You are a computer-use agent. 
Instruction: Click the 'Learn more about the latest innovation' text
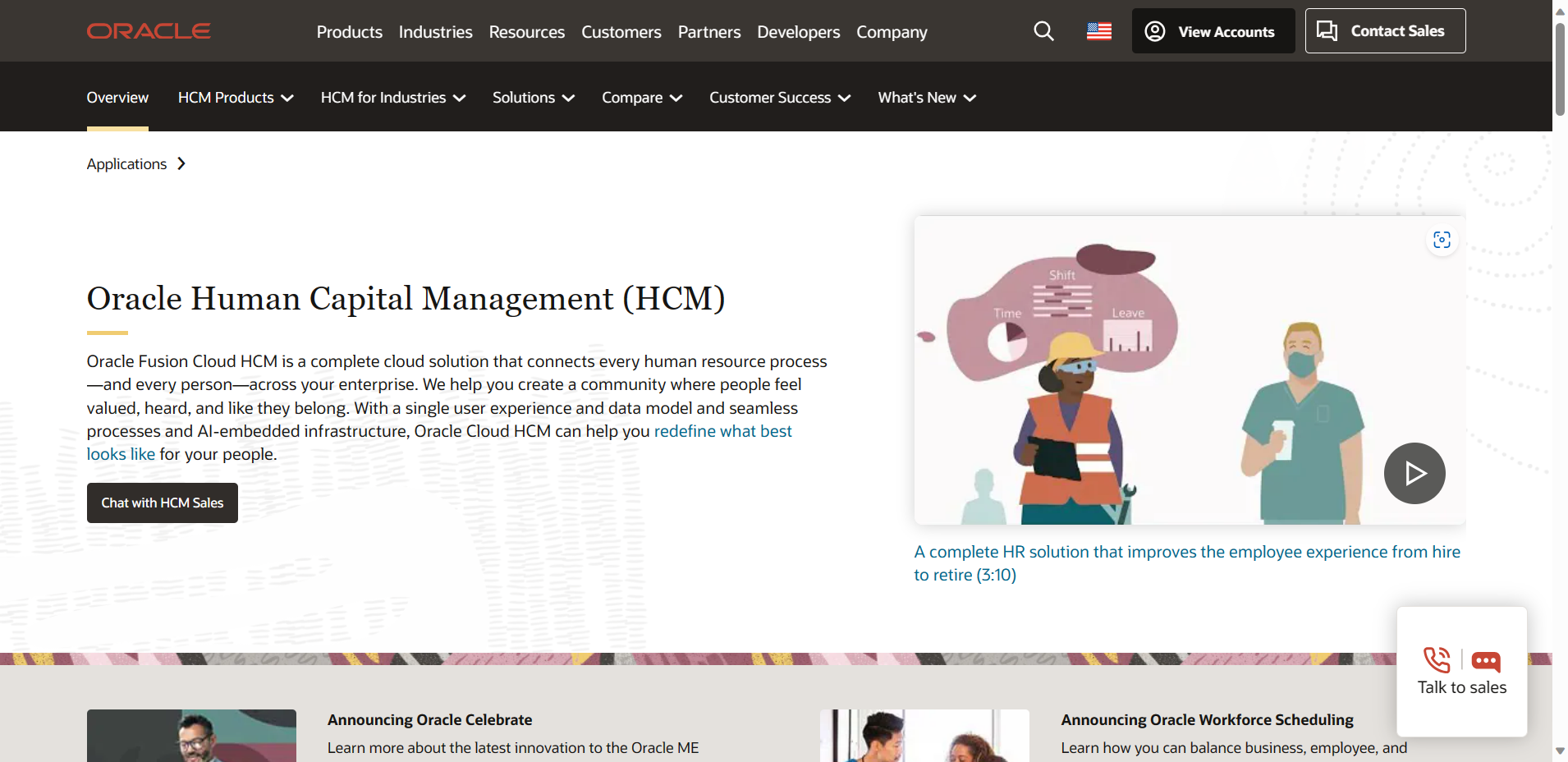coord(513,748)
